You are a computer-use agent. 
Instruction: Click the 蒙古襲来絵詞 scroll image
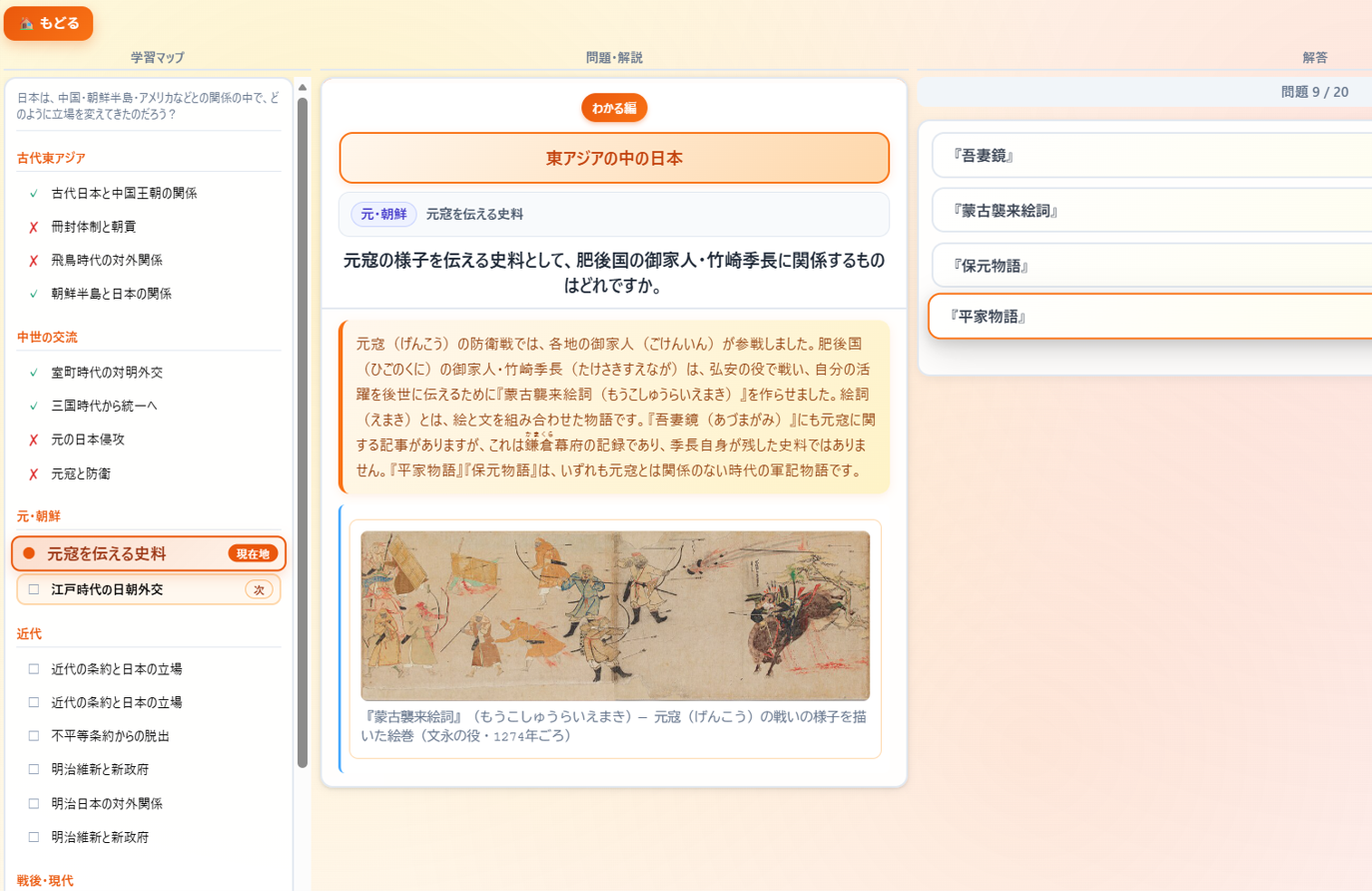point(615,615)
